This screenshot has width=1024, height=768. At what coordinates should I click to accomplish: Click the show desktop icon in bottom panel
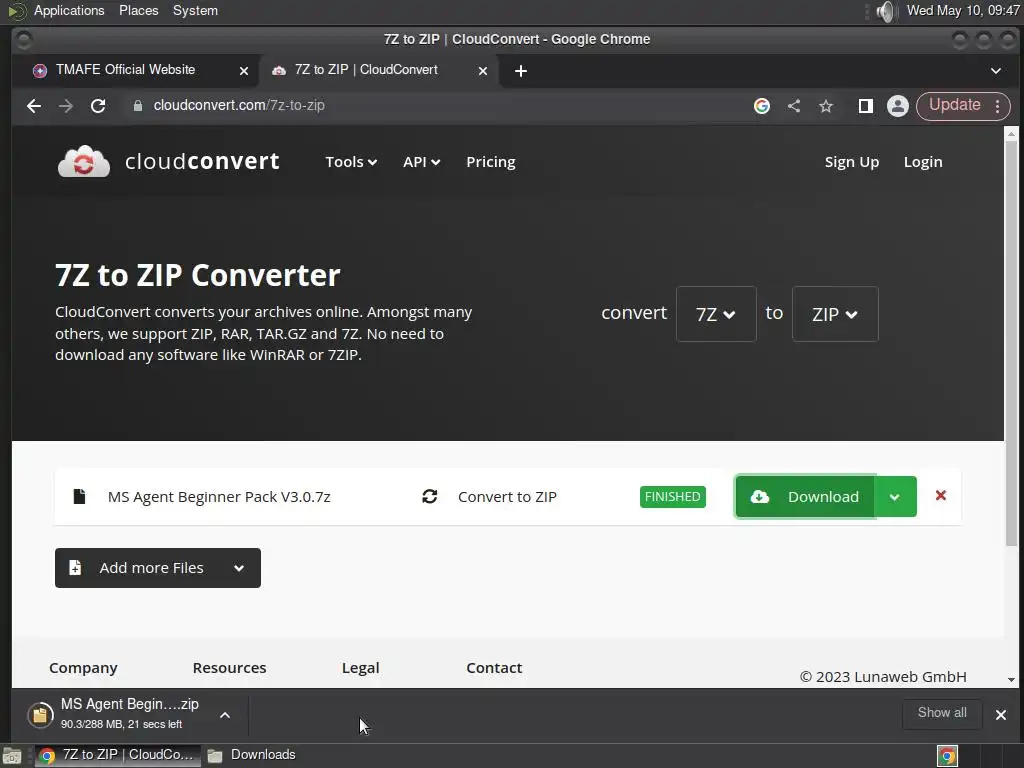pos(12,756)
